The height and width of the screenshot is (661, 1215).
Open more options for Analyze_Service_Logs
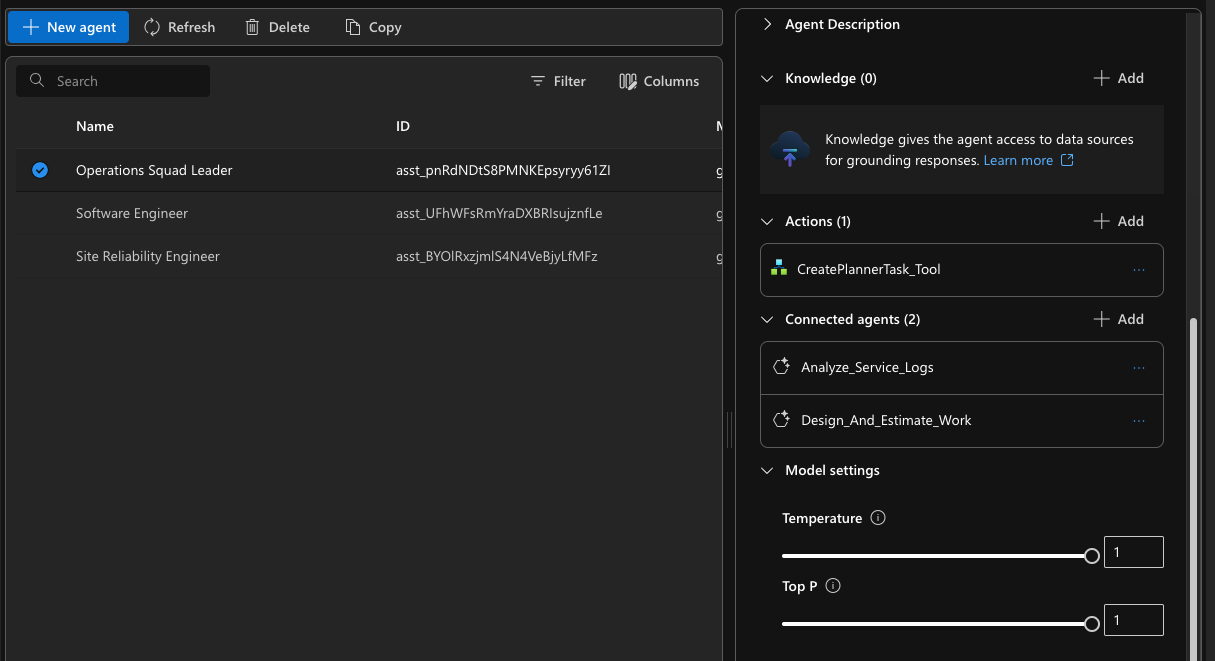point(1139,368)
